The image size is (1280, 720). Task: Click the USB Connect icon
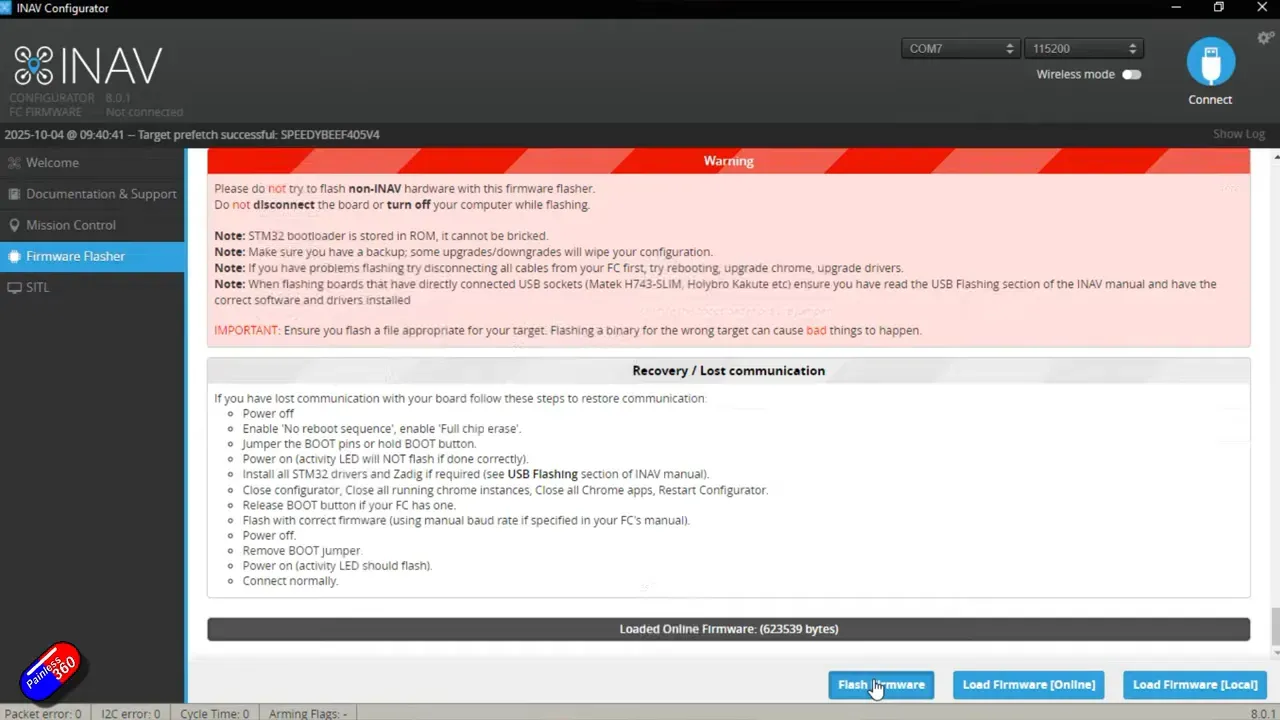click(x=1210, y=63)
